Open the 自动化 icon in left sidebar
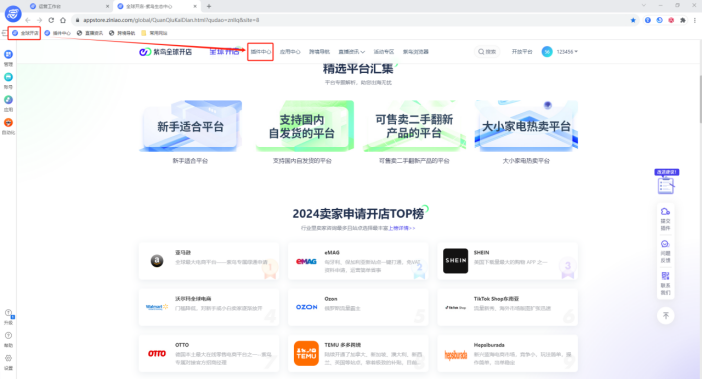The height and width of the screenshot is (379, 703). (x=8, y=122)
